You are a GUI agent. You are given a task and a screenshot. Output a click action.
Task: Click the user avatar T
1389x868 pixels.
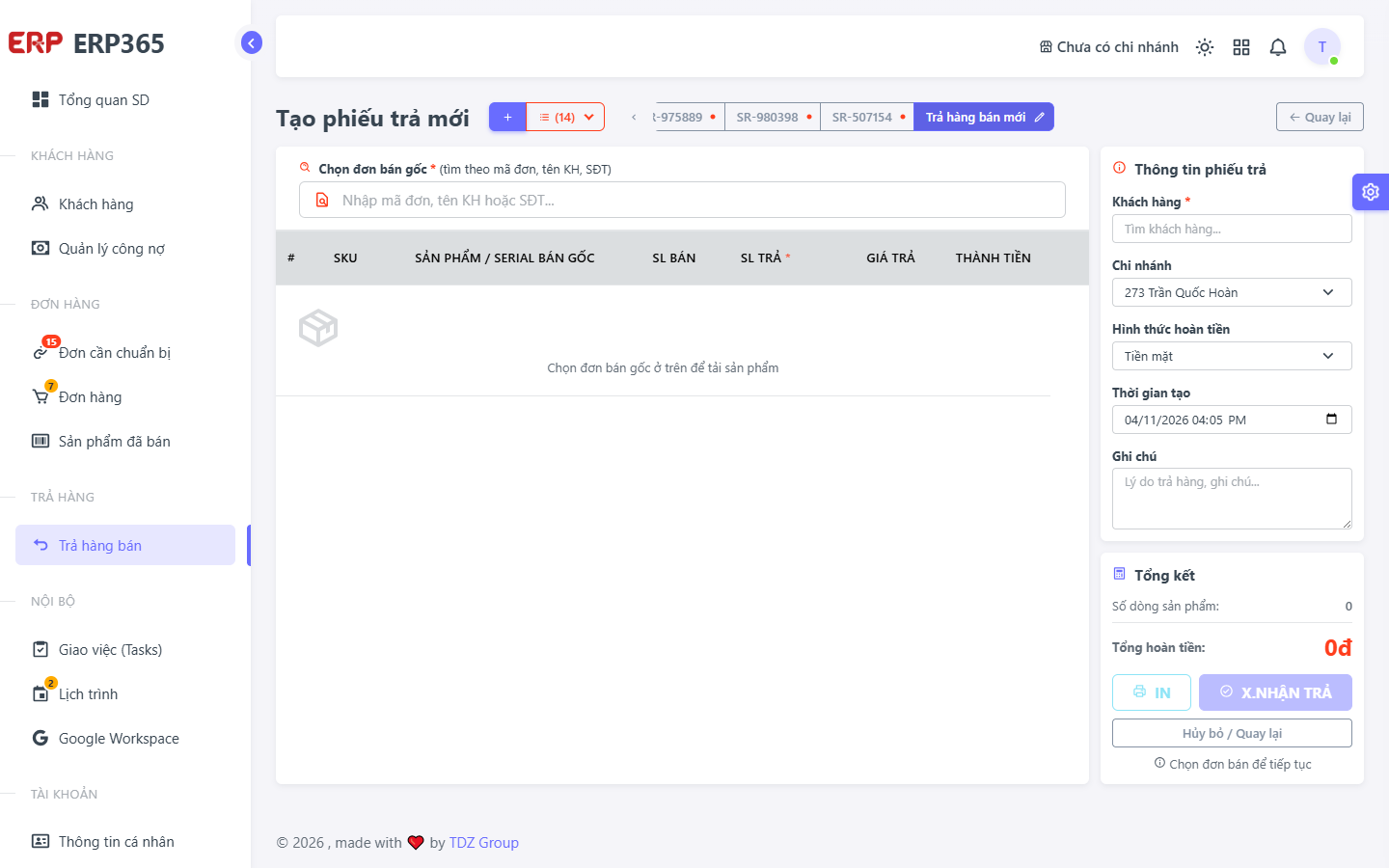tap(1322, 46)
